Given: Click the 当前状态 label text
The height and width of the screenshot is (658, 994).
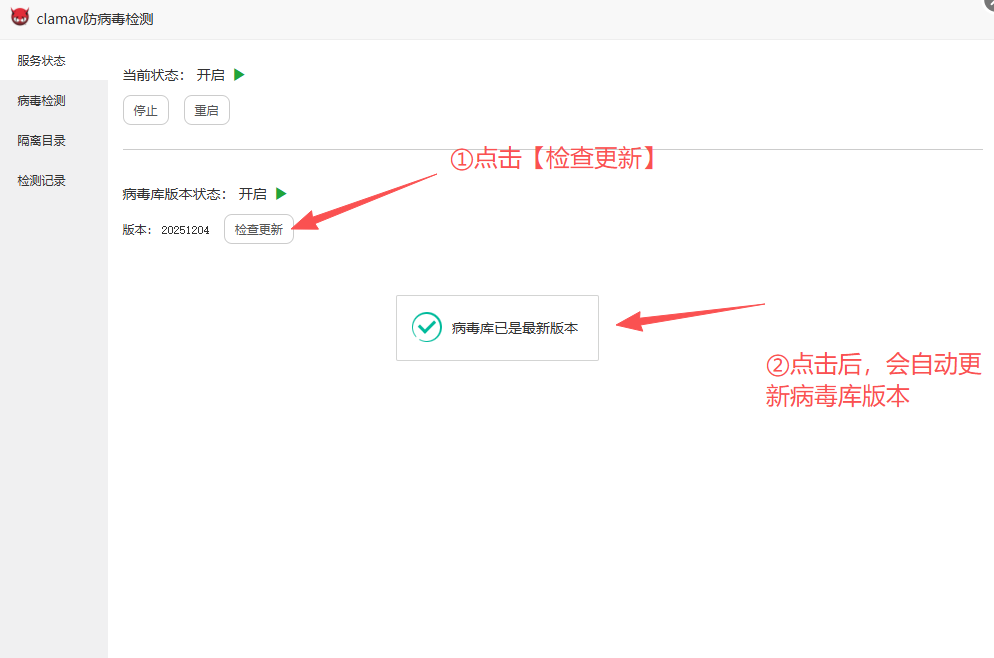Looking at the screenshot, I should (153, 75).
